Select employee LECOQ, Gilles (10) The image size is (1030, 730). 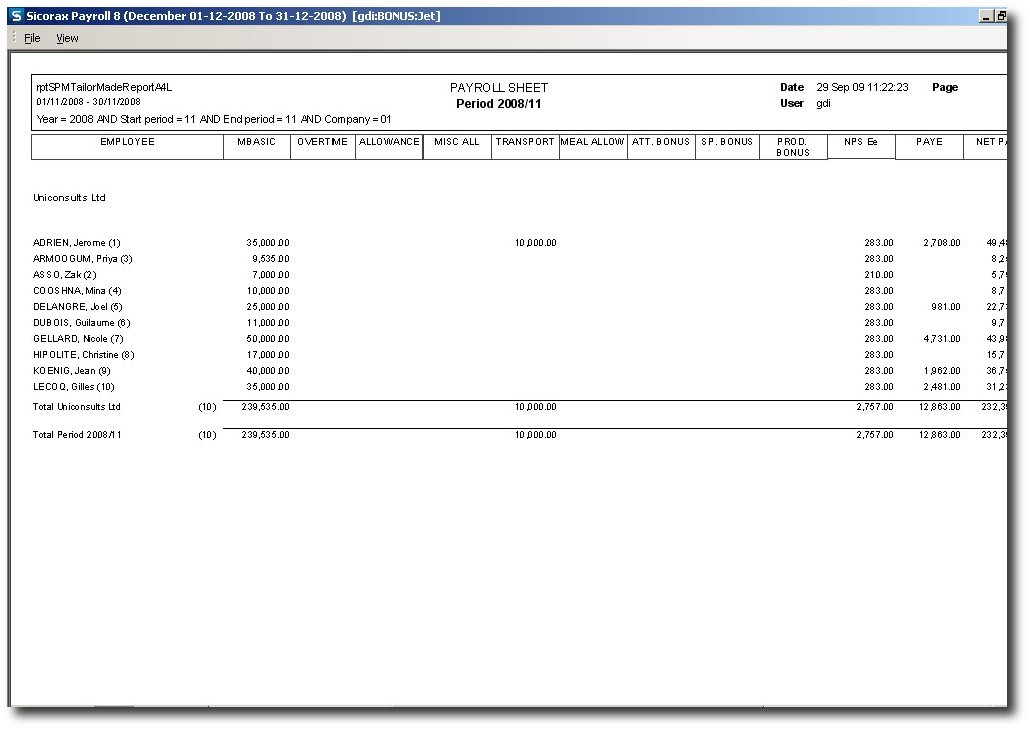point(74,387)
